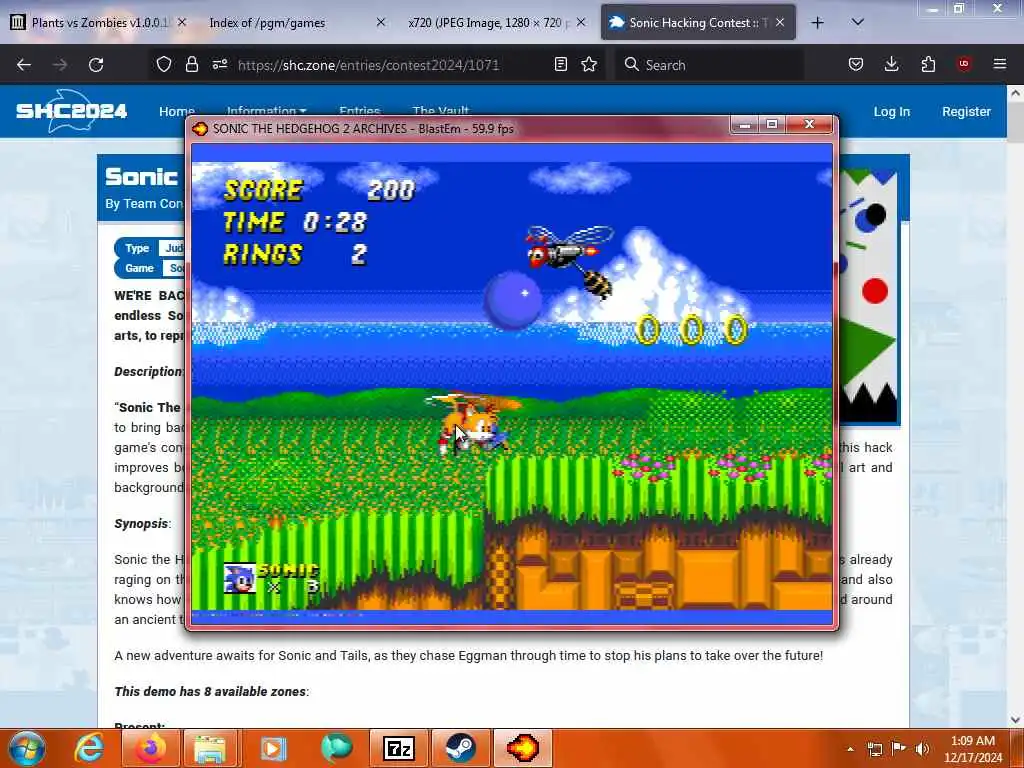Open the Windows Start menu orb
This screenshot has height=768, width=1024.
[25, 748]
